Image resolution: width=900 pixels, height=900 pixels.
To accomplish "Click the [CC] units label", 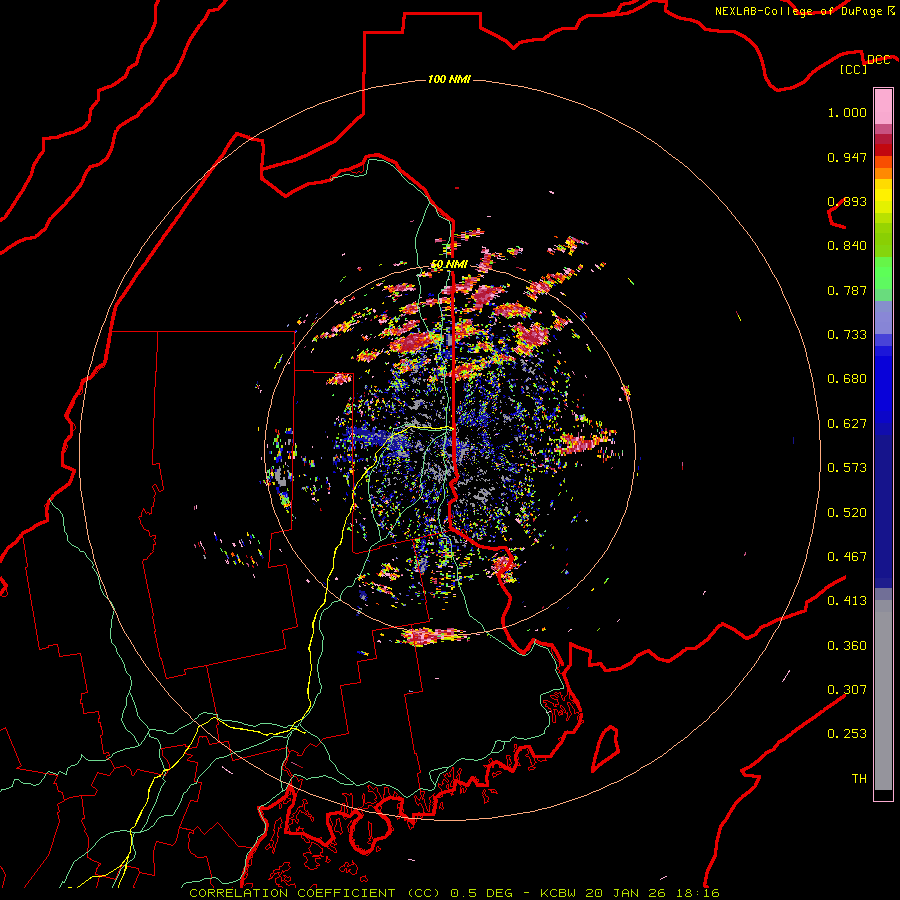I will (x=854, y=69).
